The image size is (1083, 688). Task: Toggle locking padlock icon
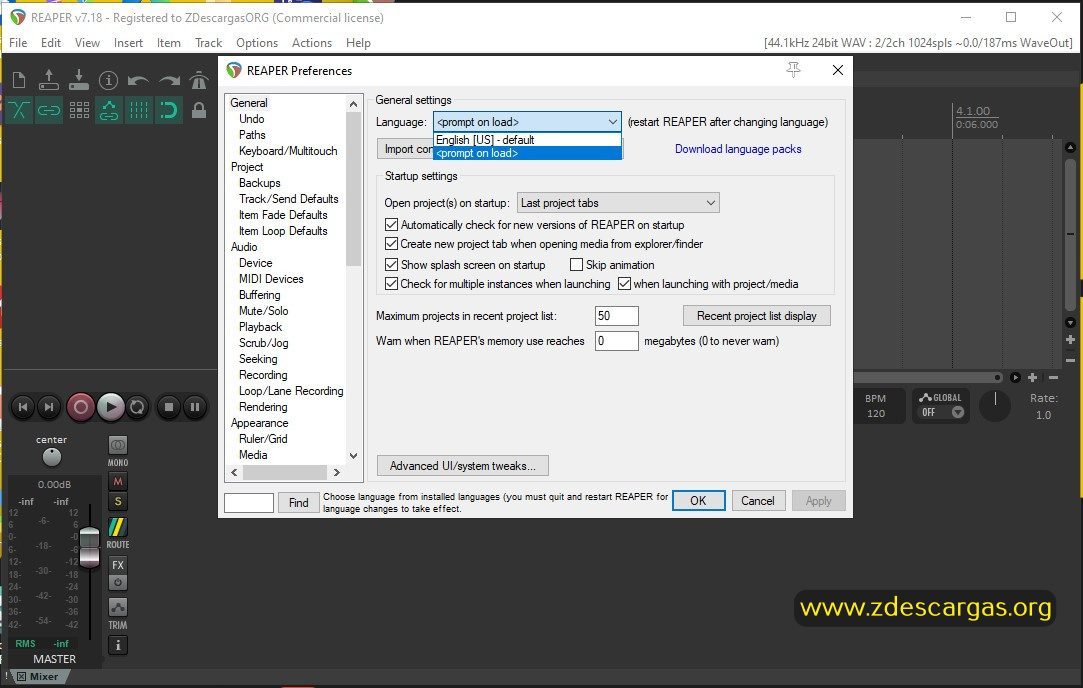[x=199, y=110]
